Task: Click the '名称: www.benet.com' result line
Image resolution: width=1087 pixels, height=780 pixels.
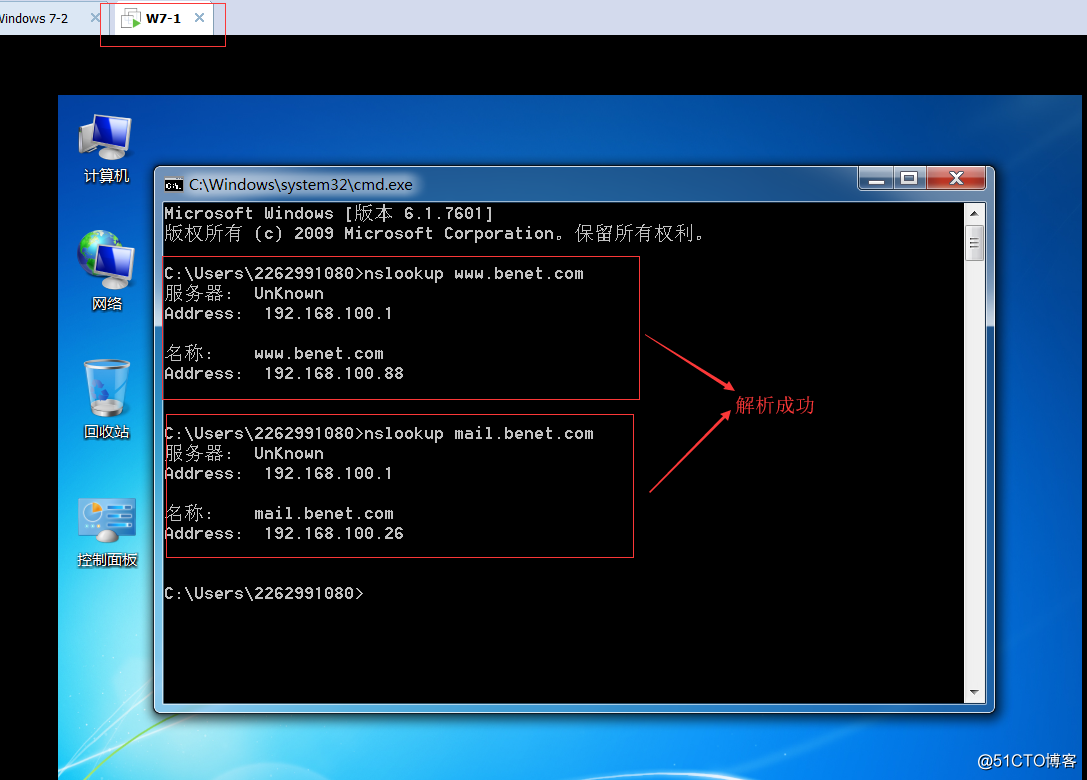Action: [x=274, y=354]
